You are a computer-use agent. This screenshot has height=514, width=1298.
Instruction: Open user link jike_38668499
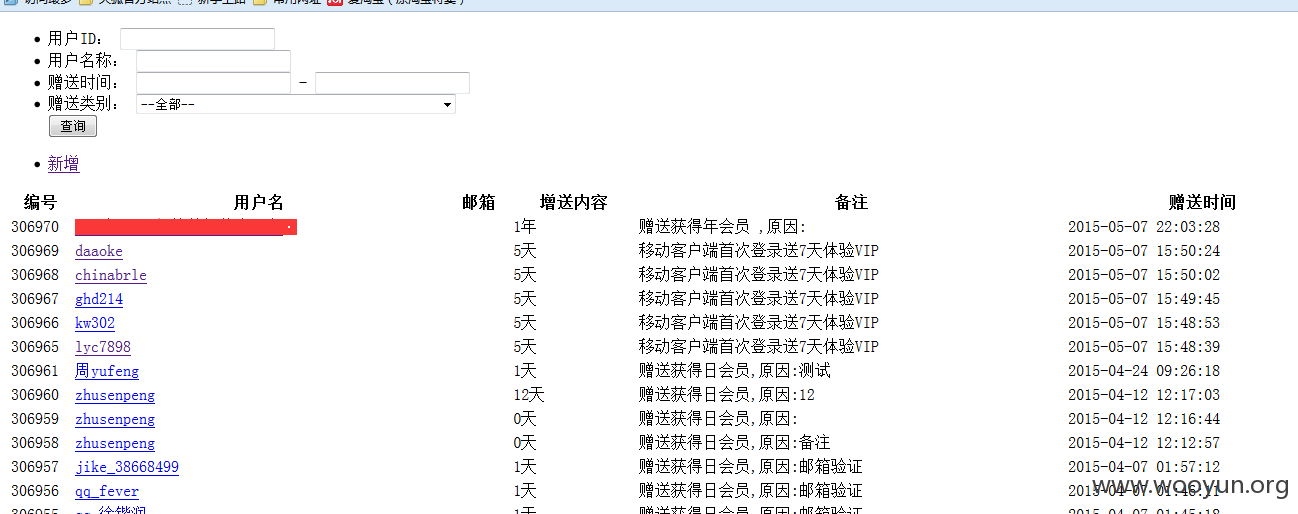pos(127,467)
